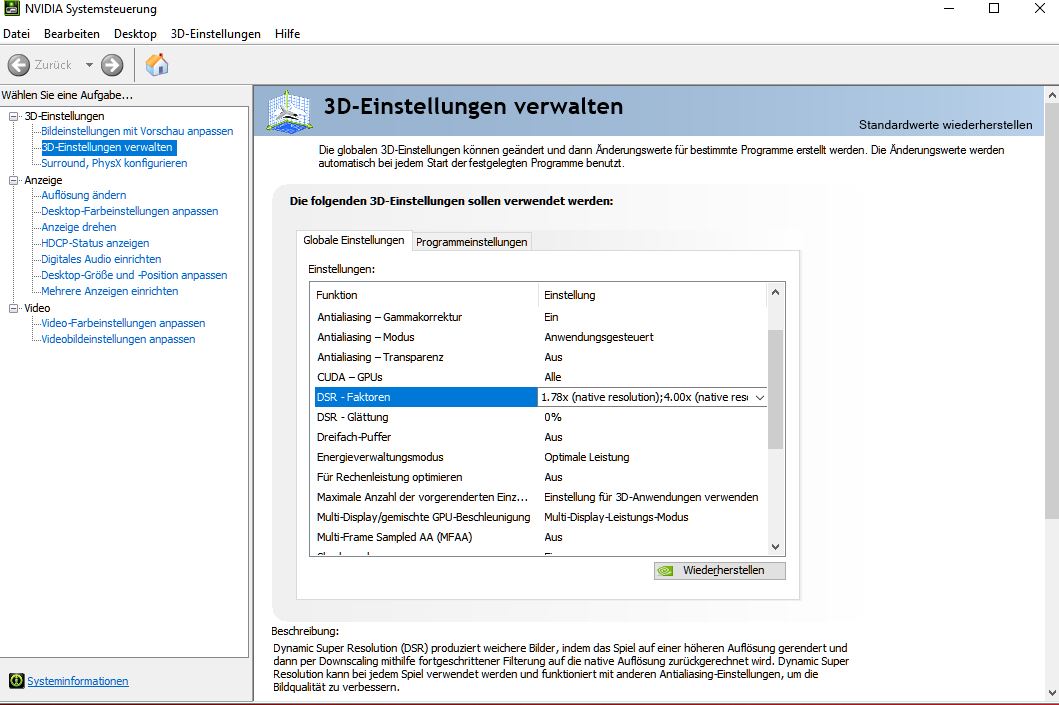Click the Systeminformationen icon at bottom left
1059x705 pixels.
pos(16,681)
